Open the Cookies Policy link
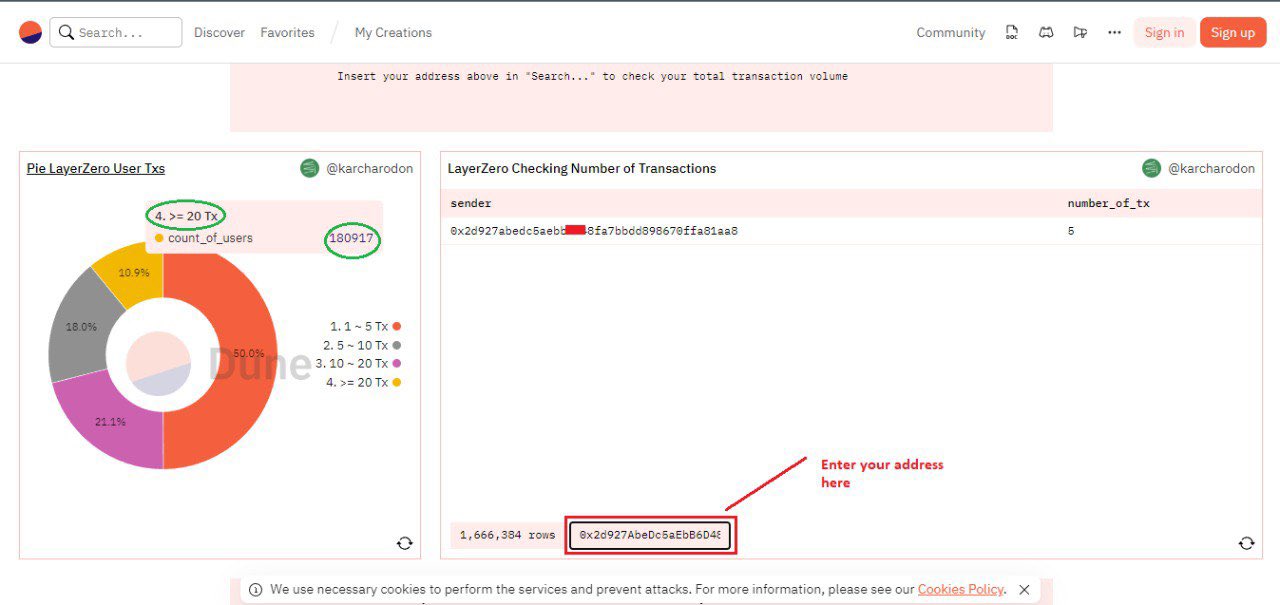This screenshot has width=1280, height=605. (x=961, y=590)
